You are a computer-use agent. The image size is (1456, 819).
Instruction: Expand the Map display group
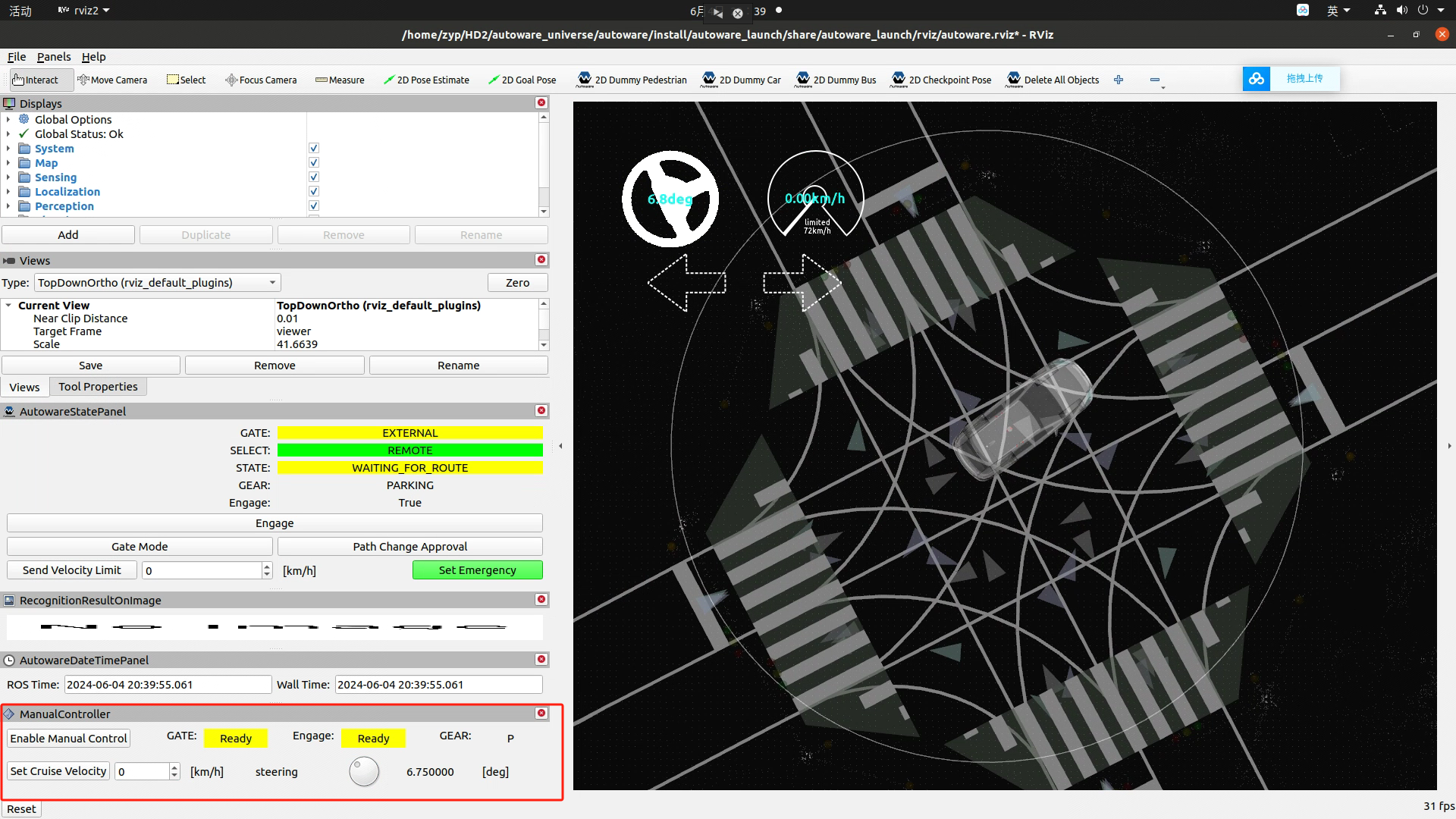coord(8,163)
